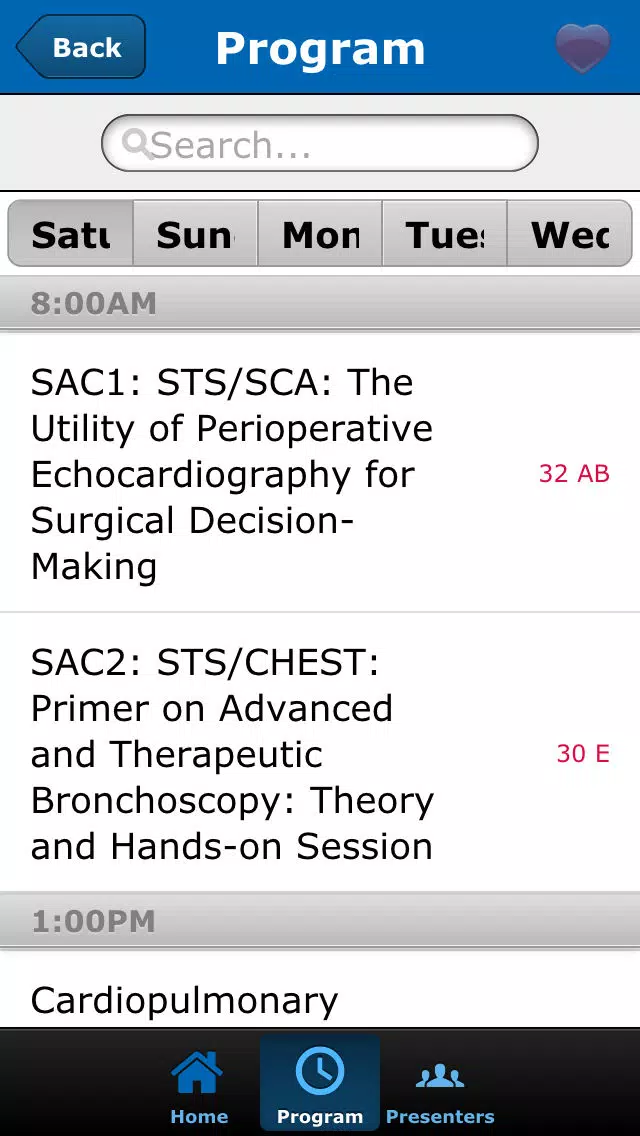This screenshot has height=1136, width=640.
Task: Switch to the Wednesday tab
Action: point(570,234)
